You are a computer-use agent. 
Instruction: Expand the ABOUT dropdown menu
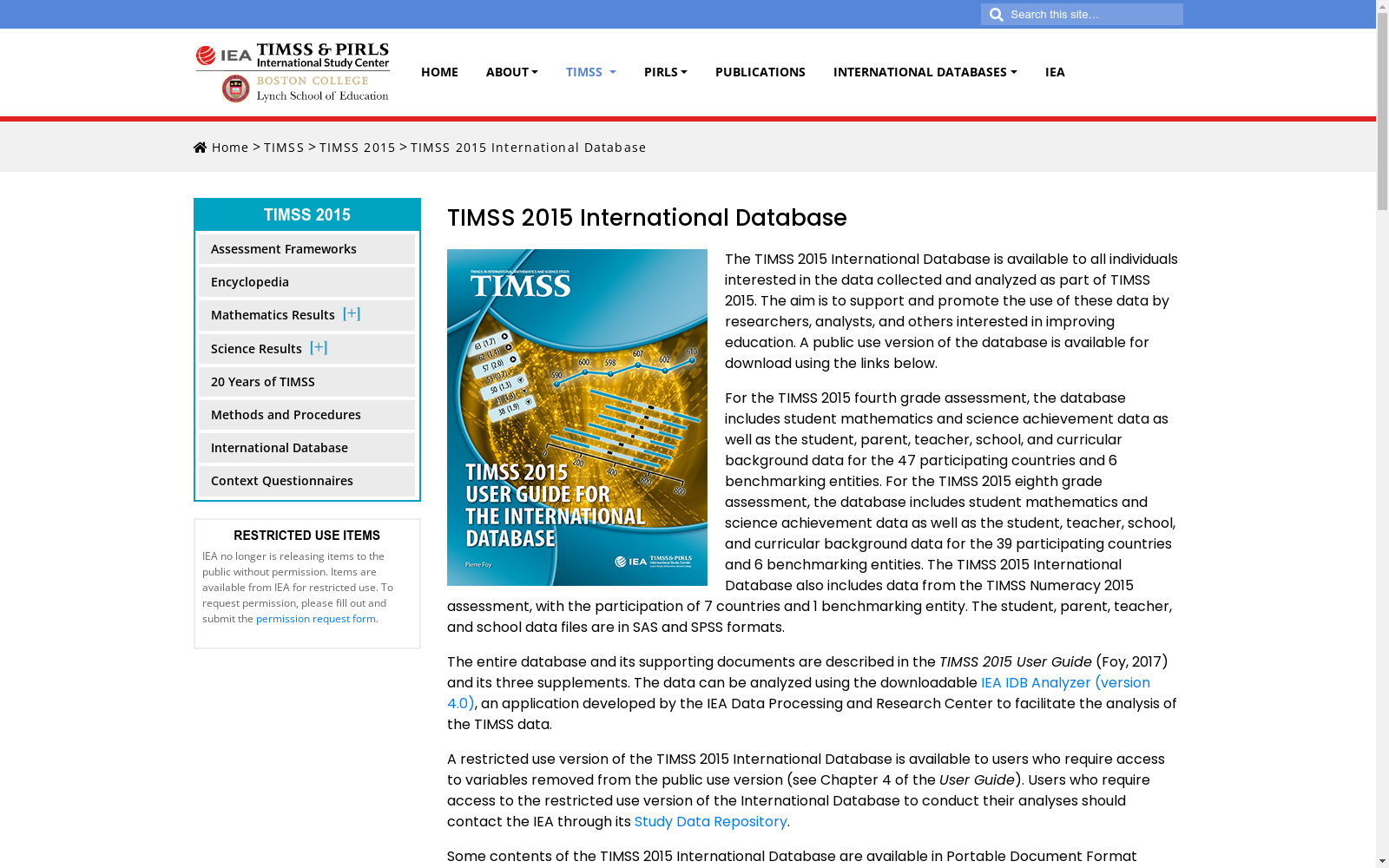[512, 72]
